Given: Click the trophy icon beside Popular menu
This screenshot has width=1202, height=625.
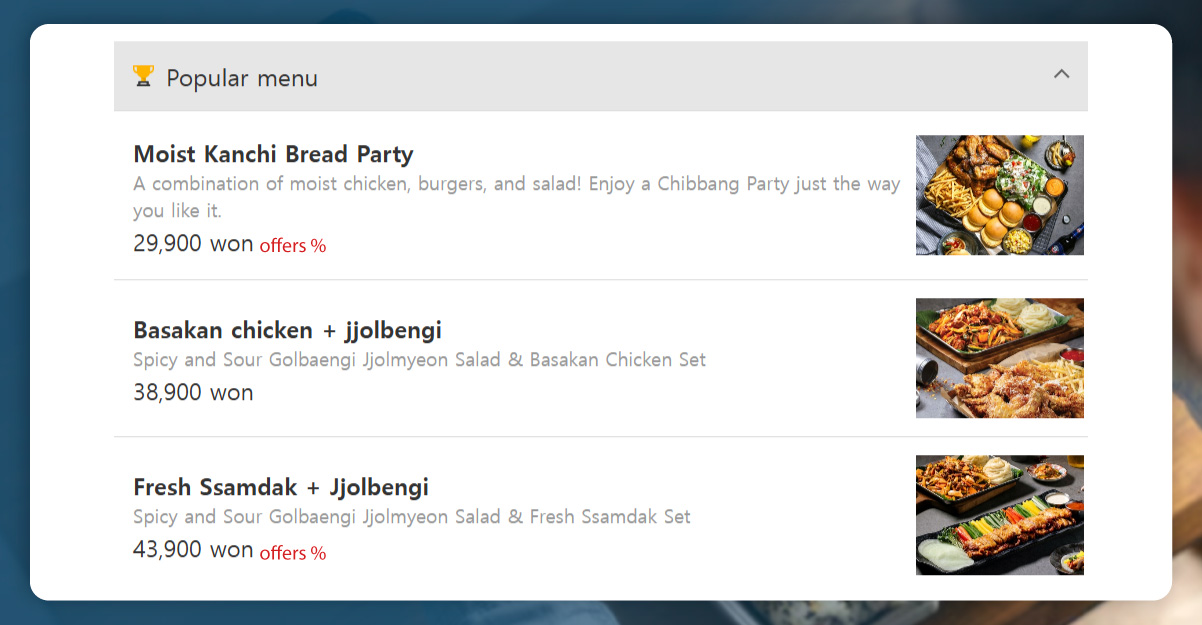Looking at the screenshot, I should [143, 76].
